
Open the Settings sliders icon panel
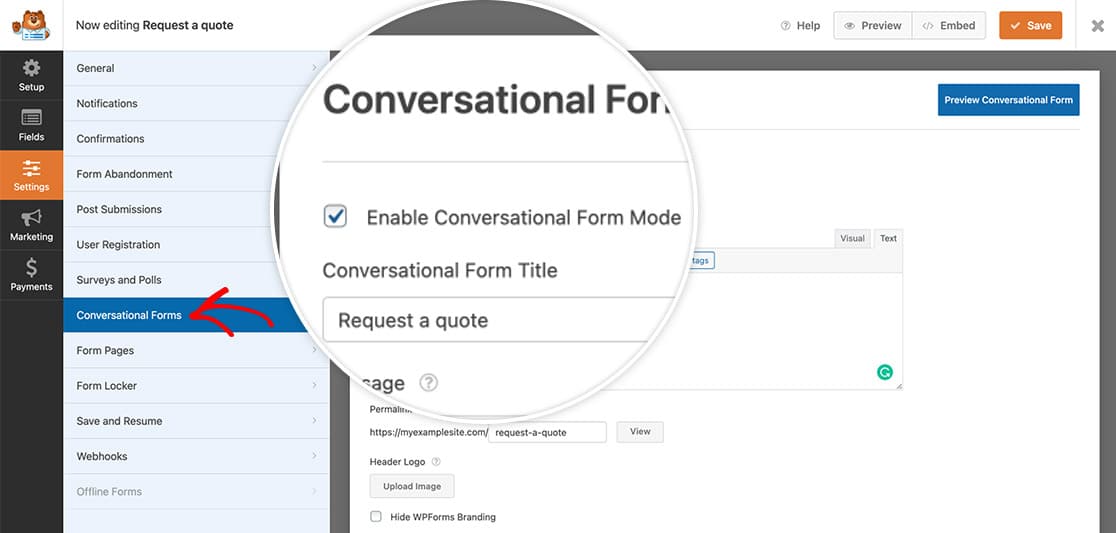(x=31, y=175)
